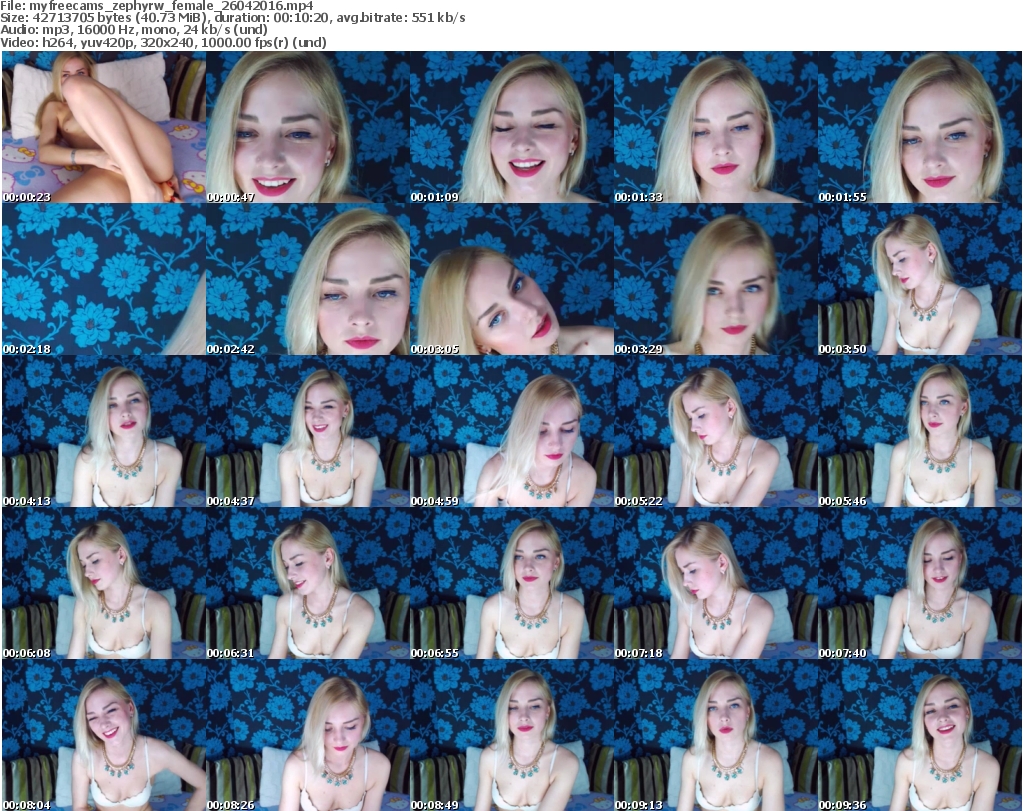This screenshot has width=1024, height=811.
Task: Select the thumbnail stamped 00:07:18
Action: pyautogui.click(x=715, y=583)
